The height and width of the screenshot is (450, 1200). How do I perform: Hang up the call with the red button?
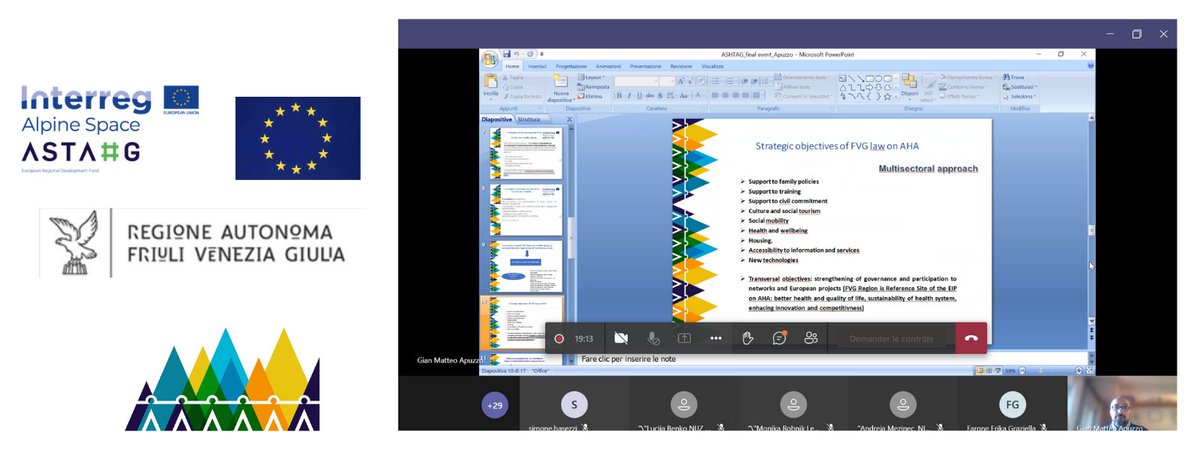(970, 339)
